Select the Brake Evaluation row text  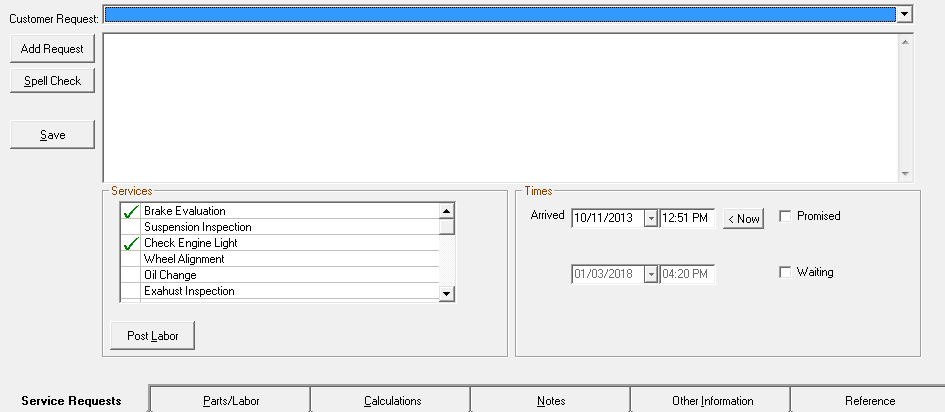tap(184, 211)
